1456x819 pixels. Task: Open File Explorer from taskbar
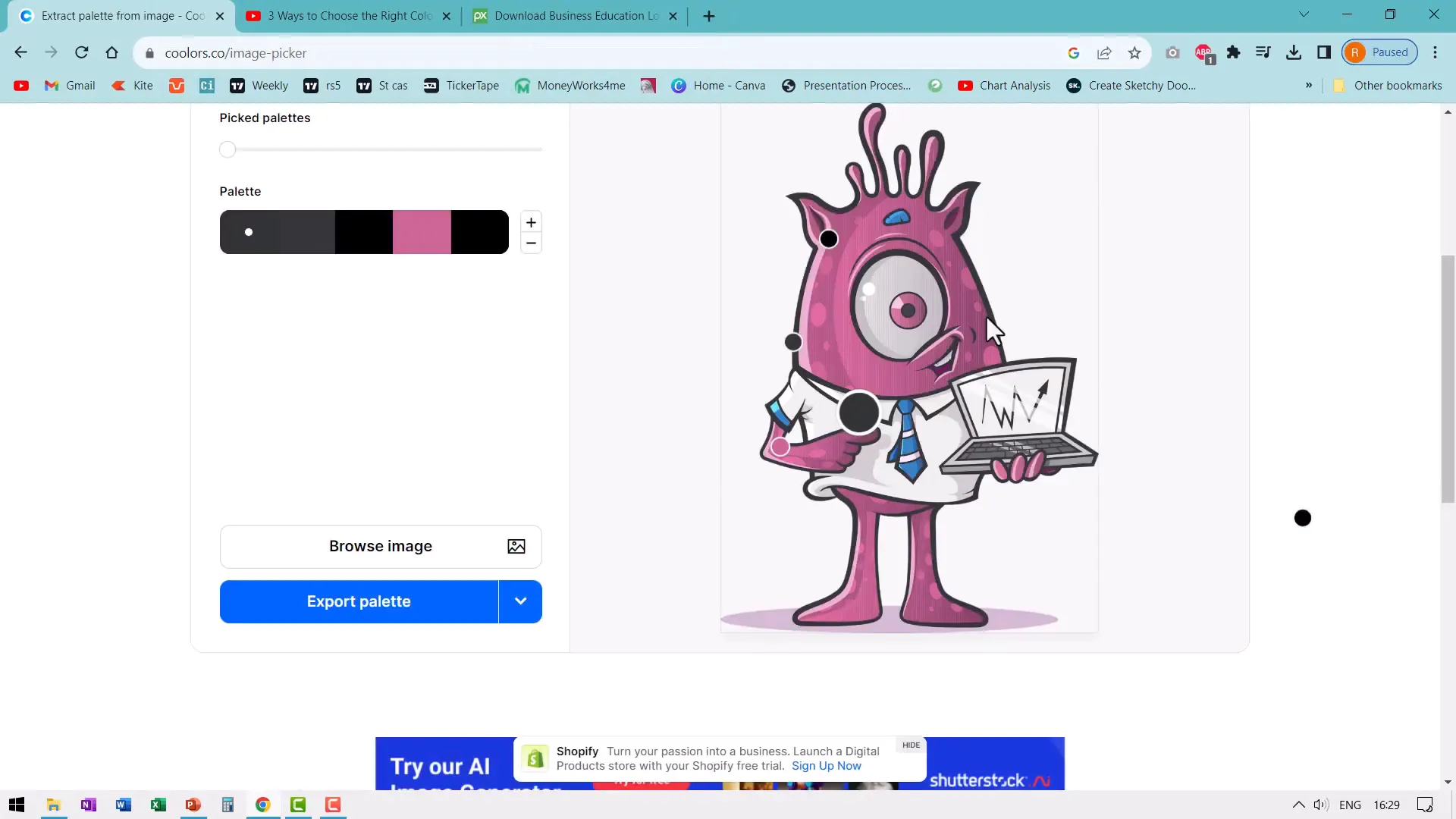(53, 805)
